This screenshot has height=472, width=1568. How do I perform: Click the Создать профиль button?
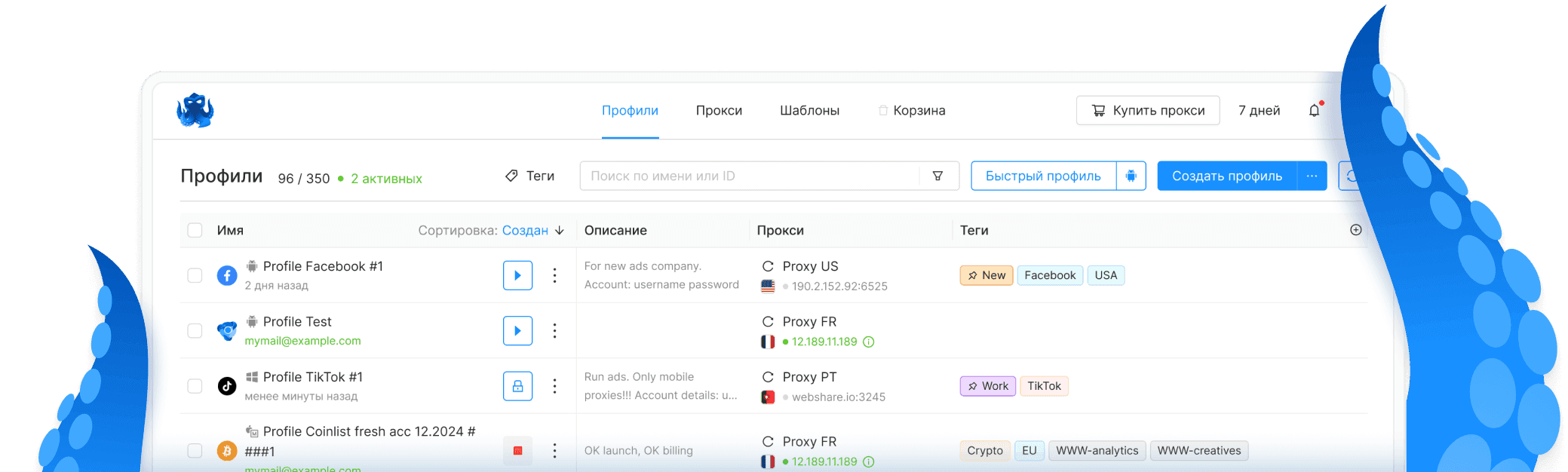click(1227, 176)
